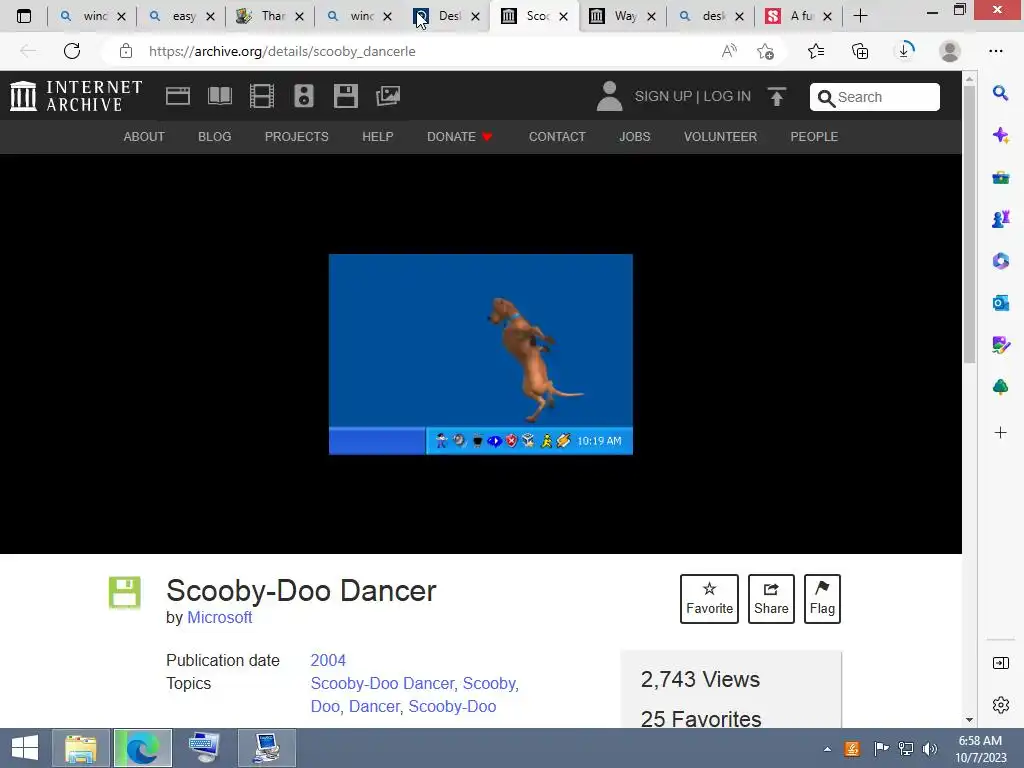Screen dimensions: 1024x768
Task: Click the Read aloud icon in the address bar
Action: (x=729, y=51)
